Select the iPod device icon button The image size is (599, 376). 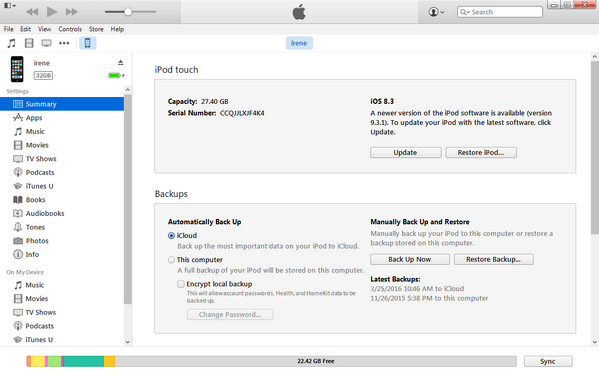tap(87, 43)
